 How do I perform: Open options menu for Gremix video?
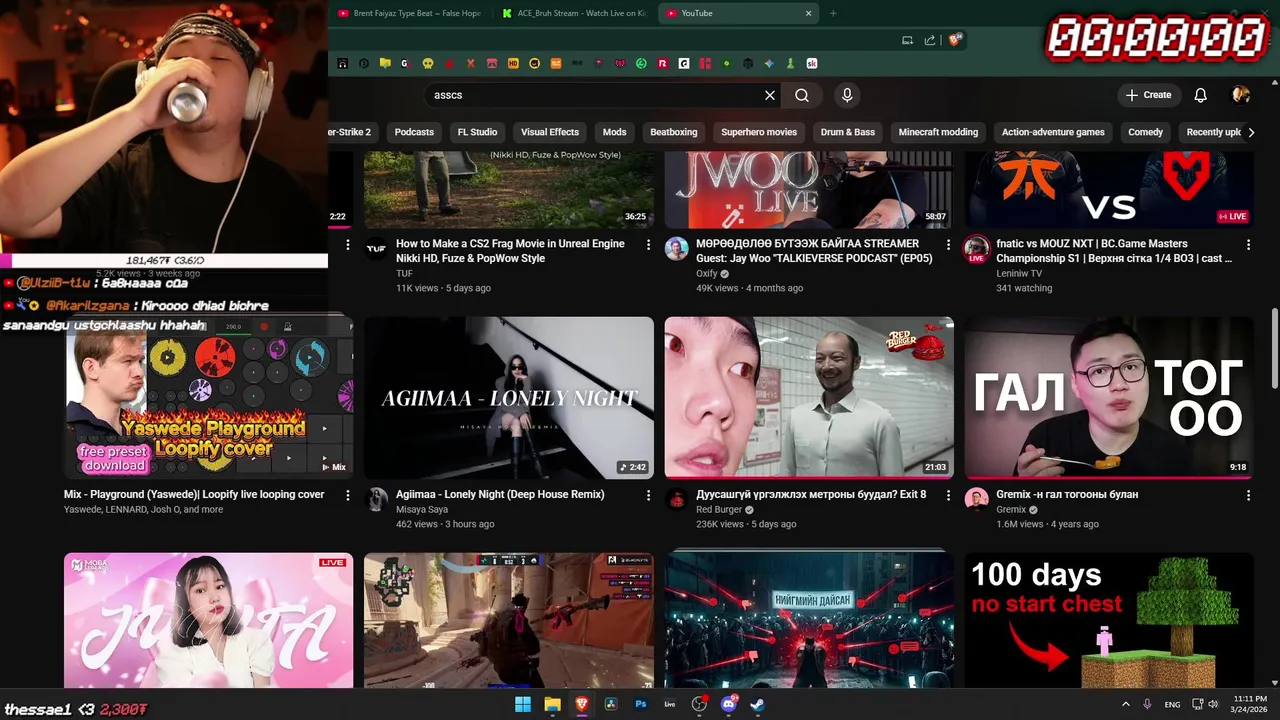click(x=1248, y=495)
